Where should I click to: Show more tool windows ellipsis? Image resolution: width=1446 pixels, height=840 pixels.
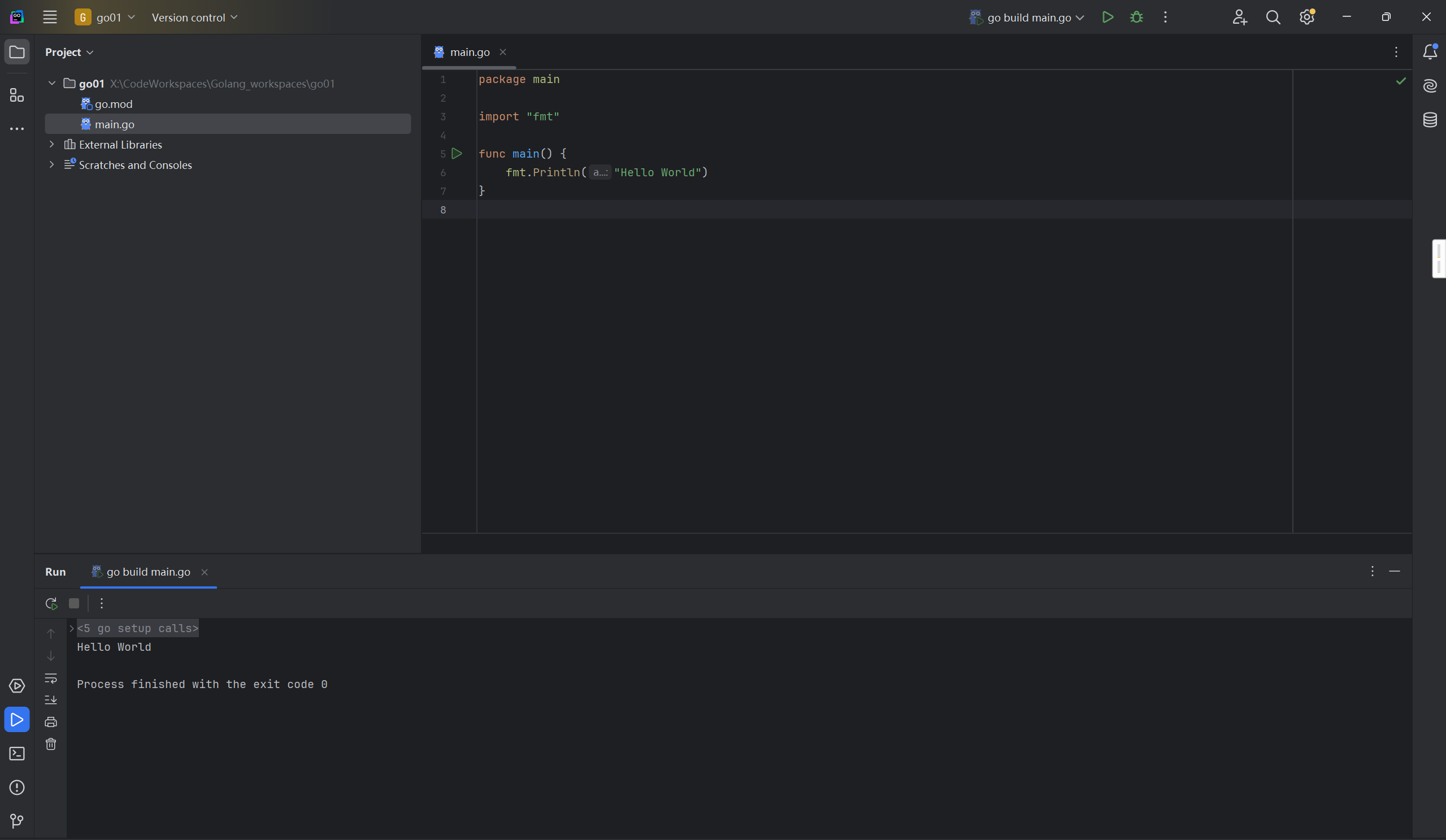pyautogui.click(x=16, y=129)
